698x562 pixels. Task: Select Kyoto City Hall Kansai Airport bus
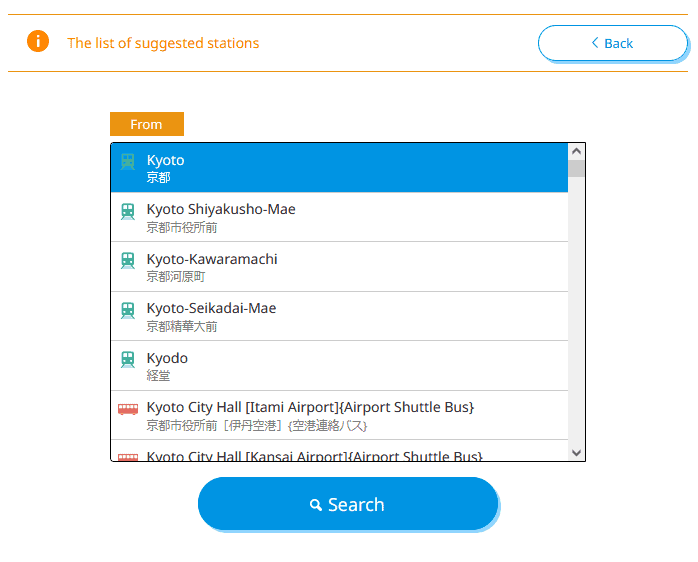click(x=340, y=454)
